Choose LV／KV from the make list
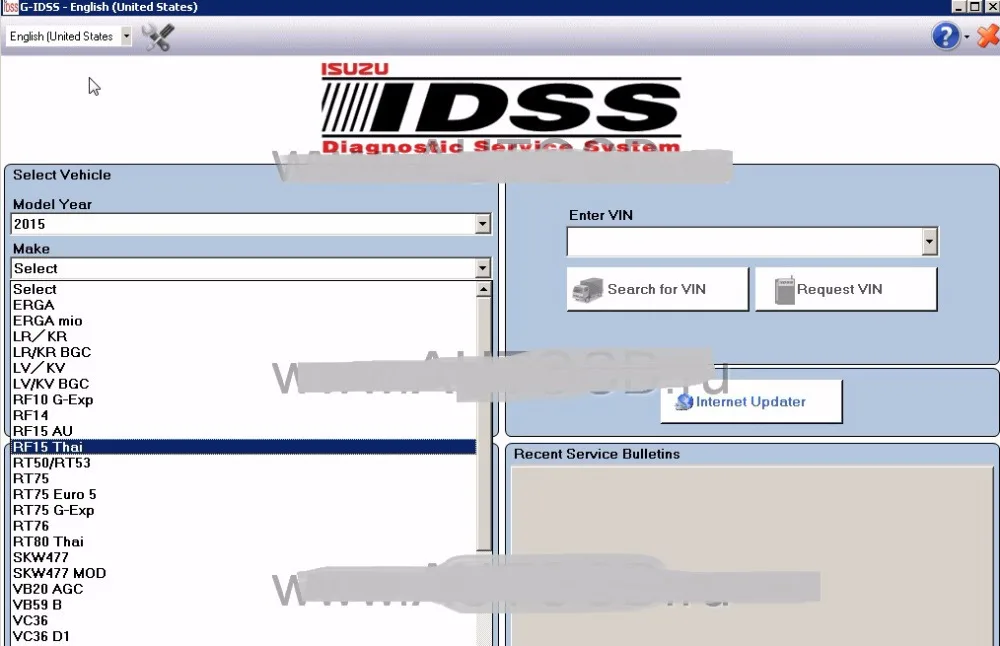This screenshot has width=1000, height=646. 243,368
